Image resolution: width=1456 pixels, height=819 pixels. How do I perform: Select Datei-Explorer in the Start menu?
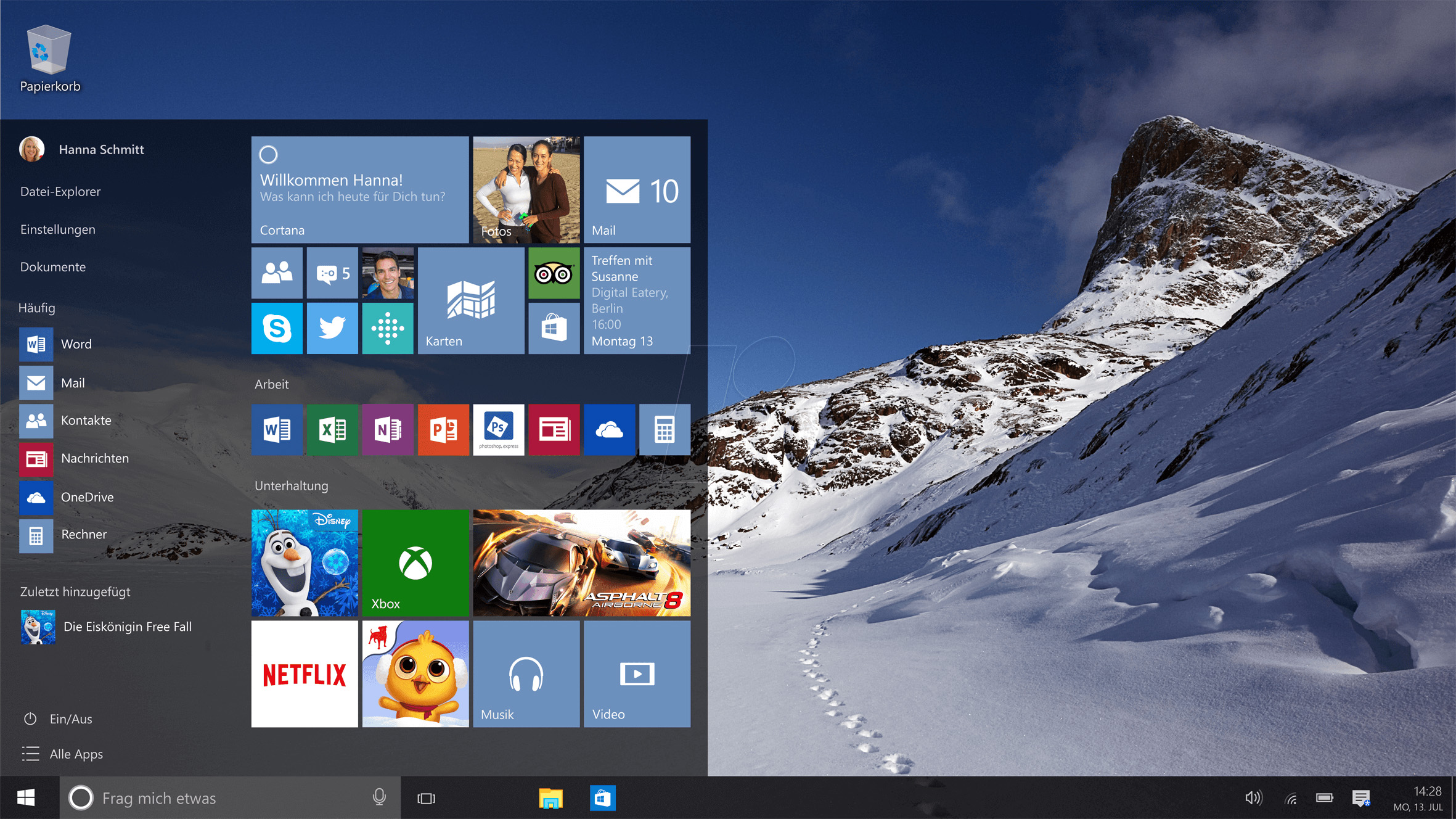point(60,192)
